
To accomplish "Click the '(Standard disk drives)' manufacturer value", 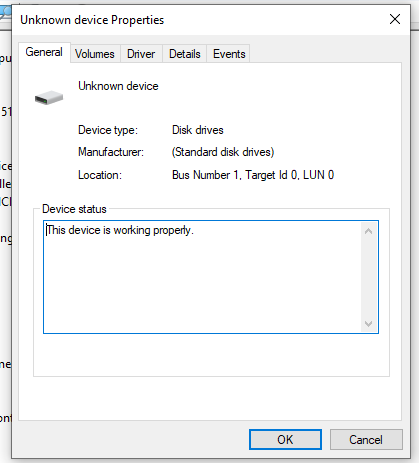I will [223, 152].
